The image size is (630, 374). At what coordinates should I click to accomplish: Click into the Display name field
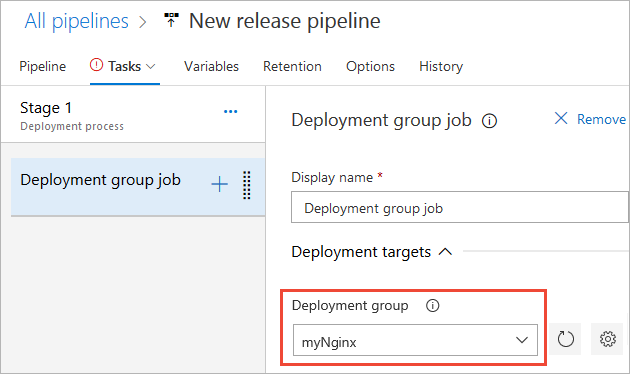(x=460, y=207)
